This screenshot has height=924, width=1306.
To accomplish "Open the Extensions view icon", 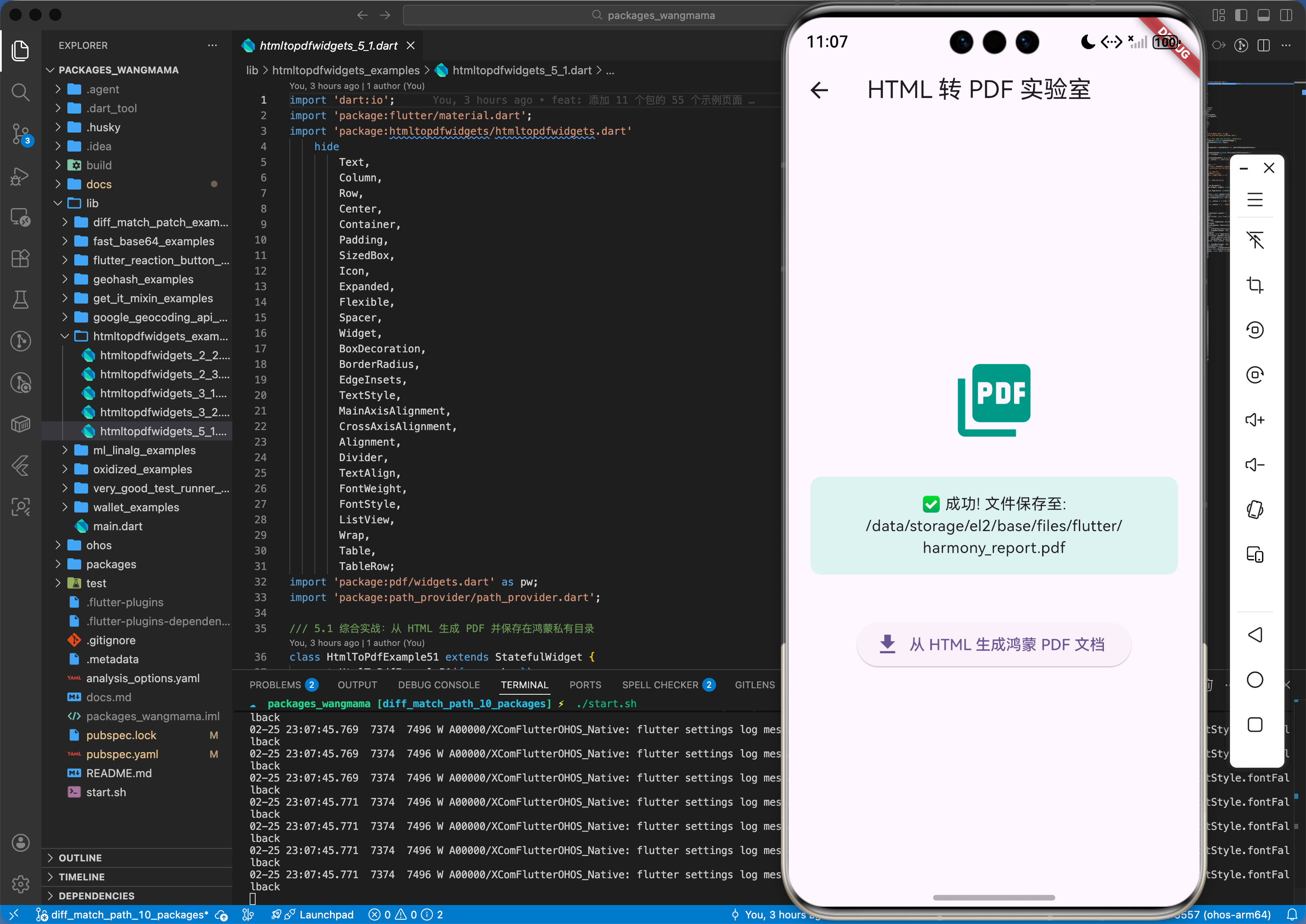I will click(x=20, y=258).
